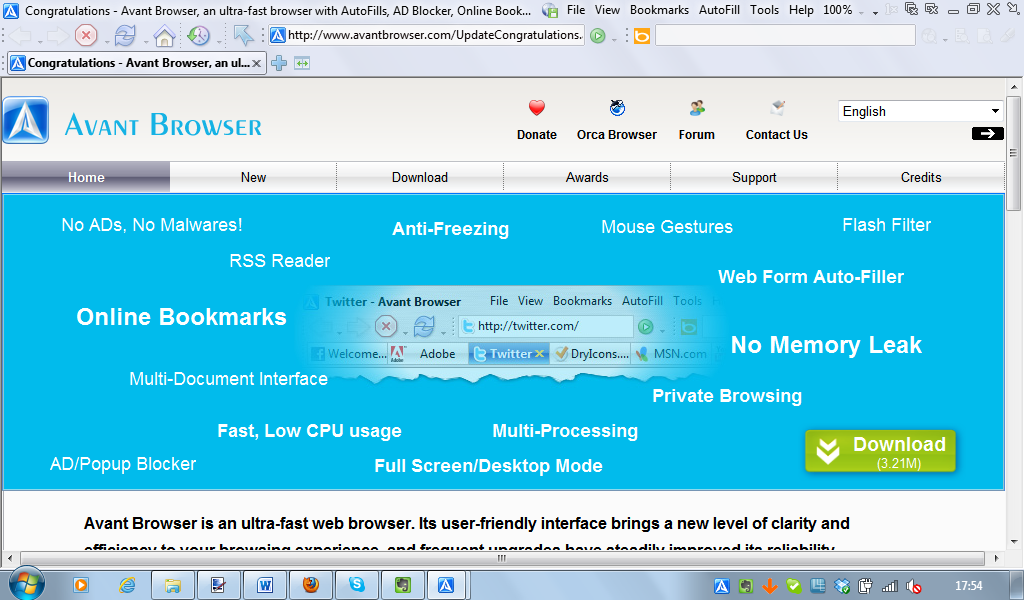Open the Forum link
The width and height of the screenshot is (1024, 600).
[696, 118]
